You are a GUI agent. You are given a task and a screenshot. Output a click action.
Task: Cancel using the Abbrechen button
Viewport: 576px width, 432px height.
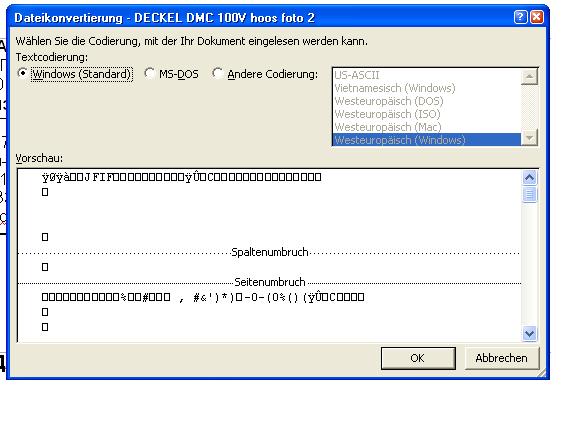[x=501, y=358]
